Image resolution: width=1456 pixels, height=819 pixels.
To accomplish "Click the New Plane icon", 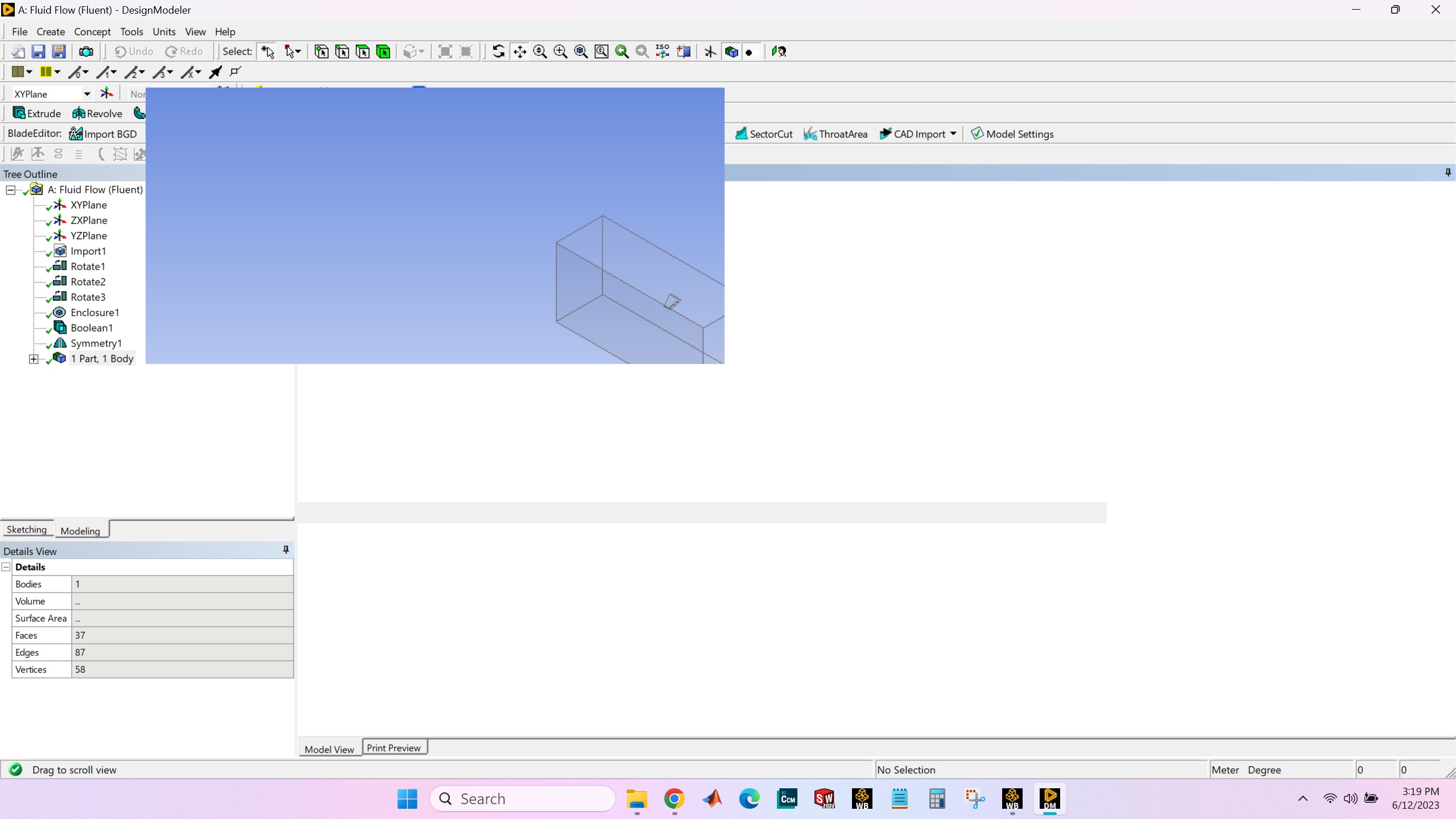I will click(x=106, y=94).
